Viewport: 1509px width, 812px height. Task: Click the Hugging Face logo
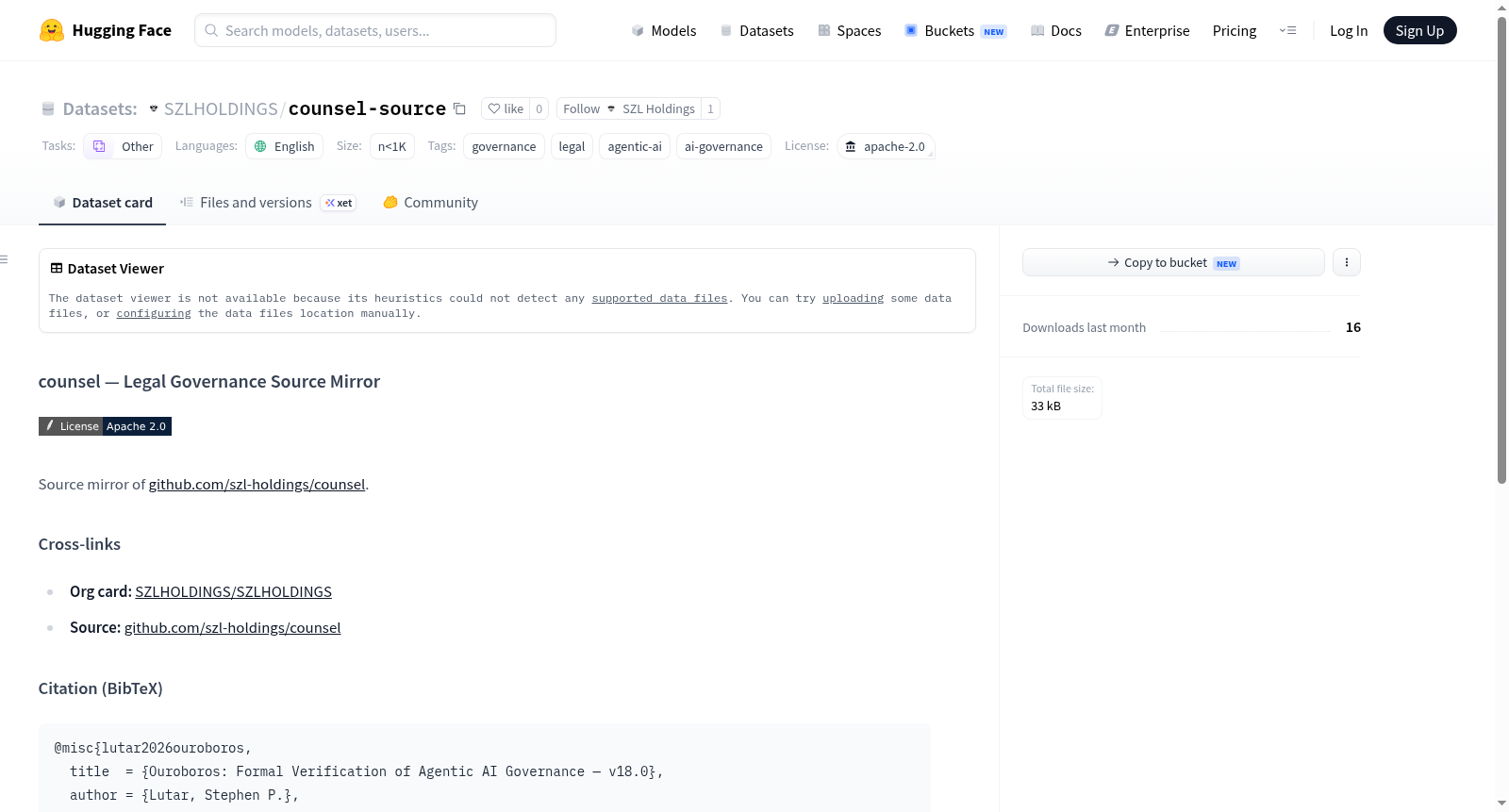(105, 30)
